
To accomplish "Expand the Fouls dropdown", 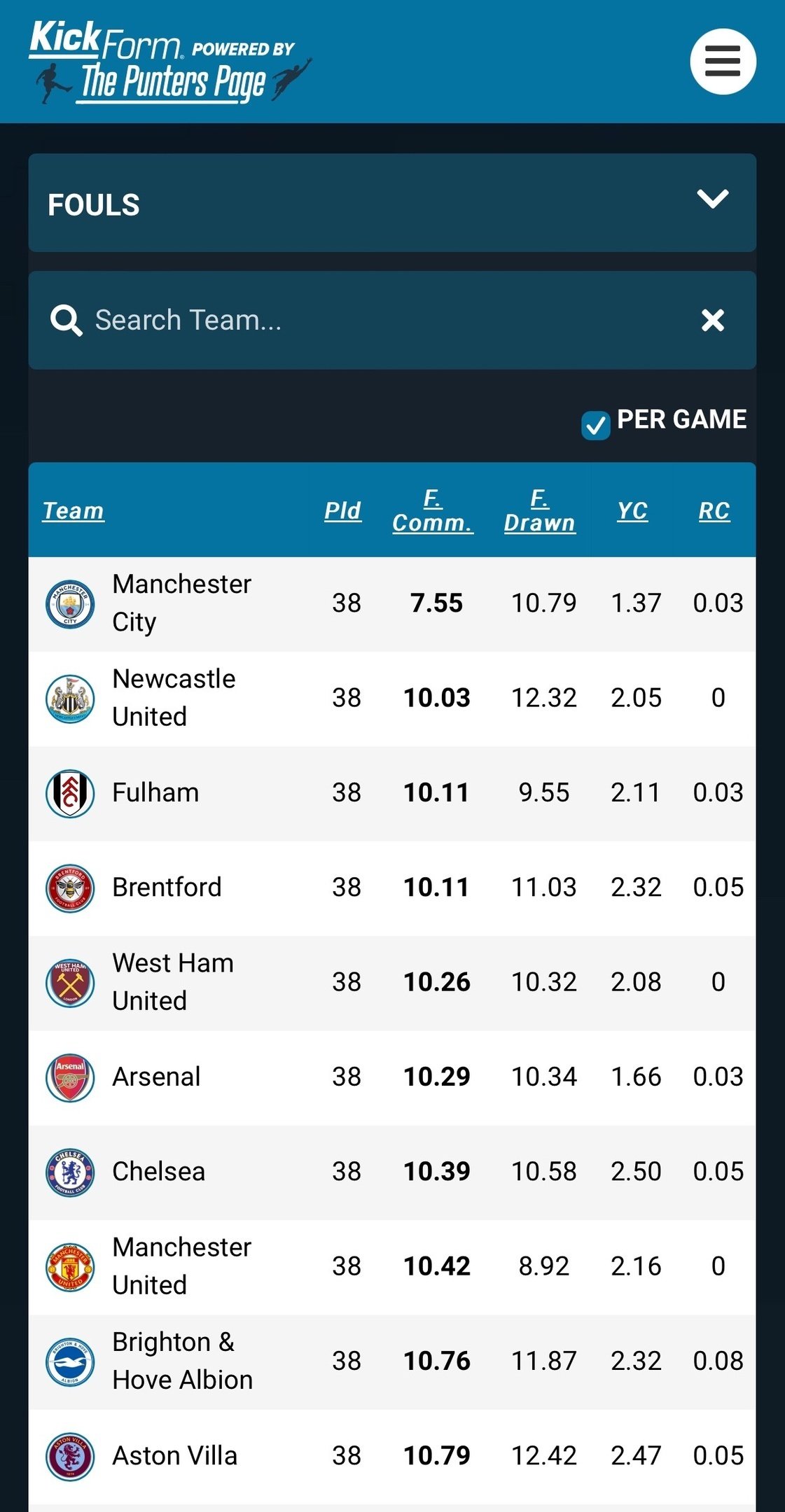I will [712, 199].
